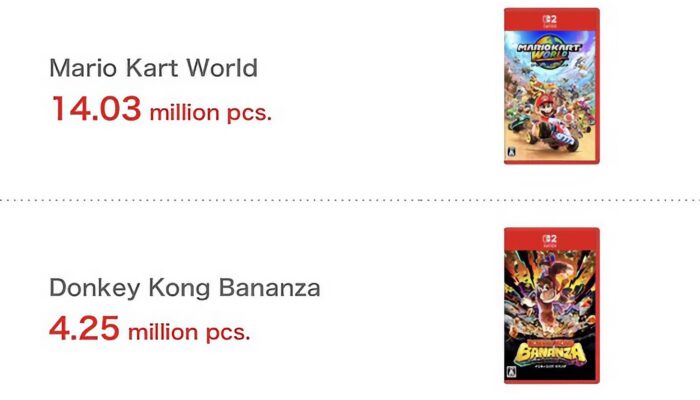The image size is (700, 400).
Task: Open the Mario Kart World title link
Action: tap(153, 69)
